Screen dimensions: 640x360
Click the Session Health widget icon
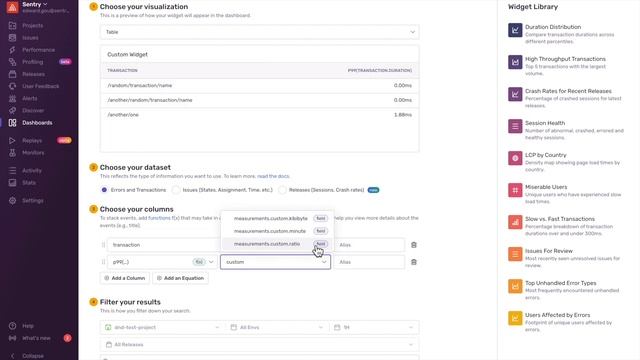click(515, 126)
